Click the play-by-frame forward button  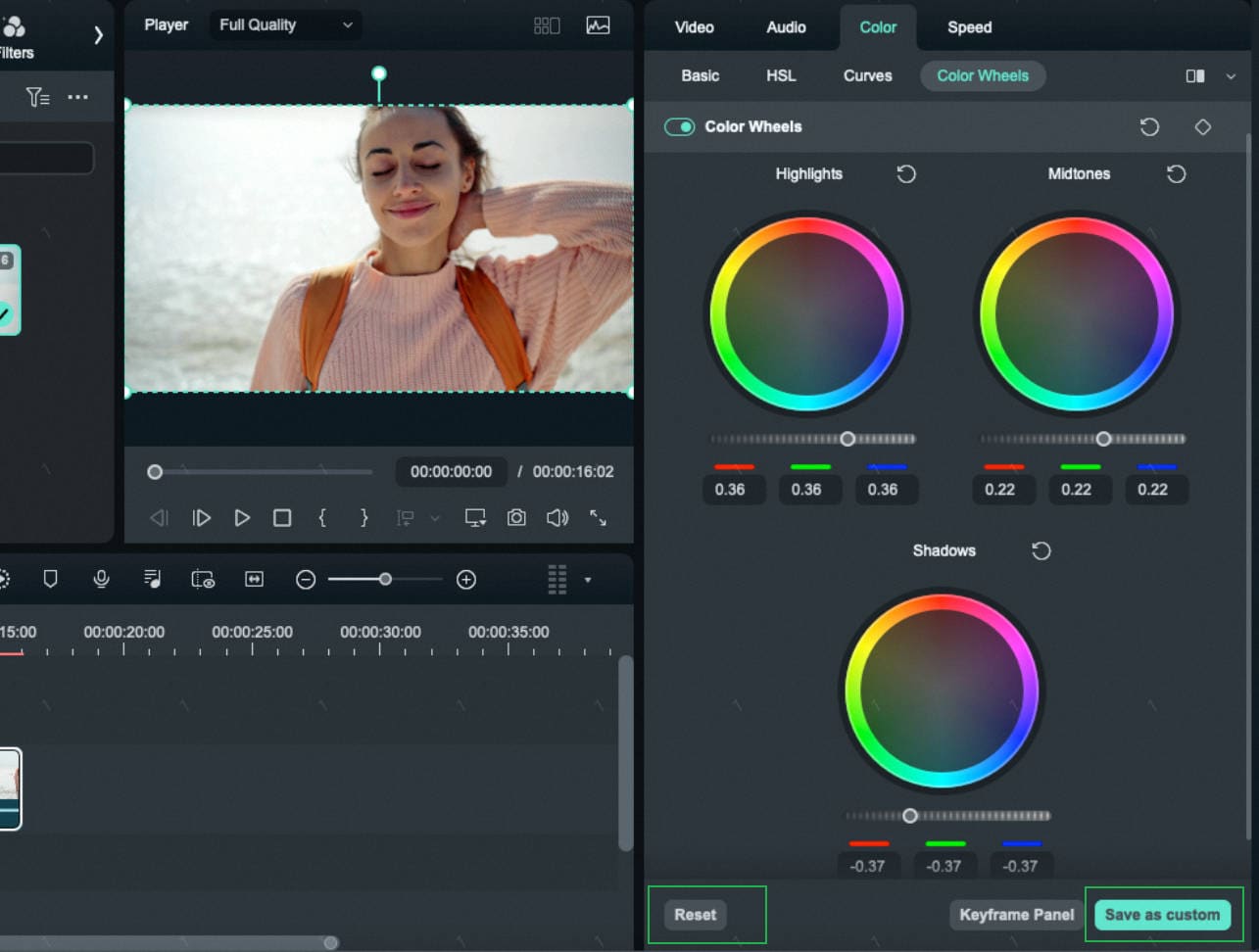click(x=202, y=518)
